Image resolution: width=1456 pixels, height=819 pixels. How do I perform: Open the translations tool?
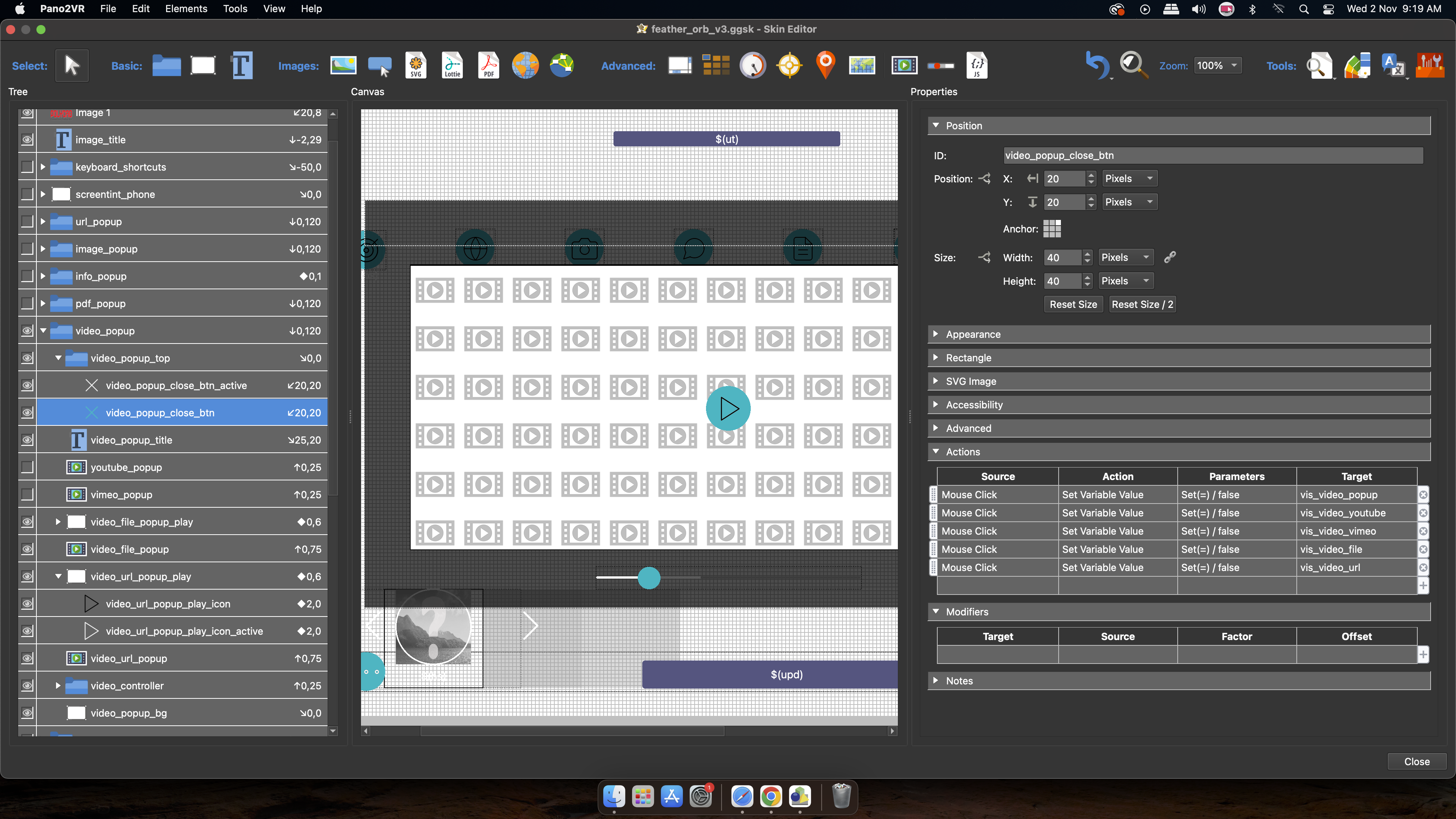[x=1393, y=66]
